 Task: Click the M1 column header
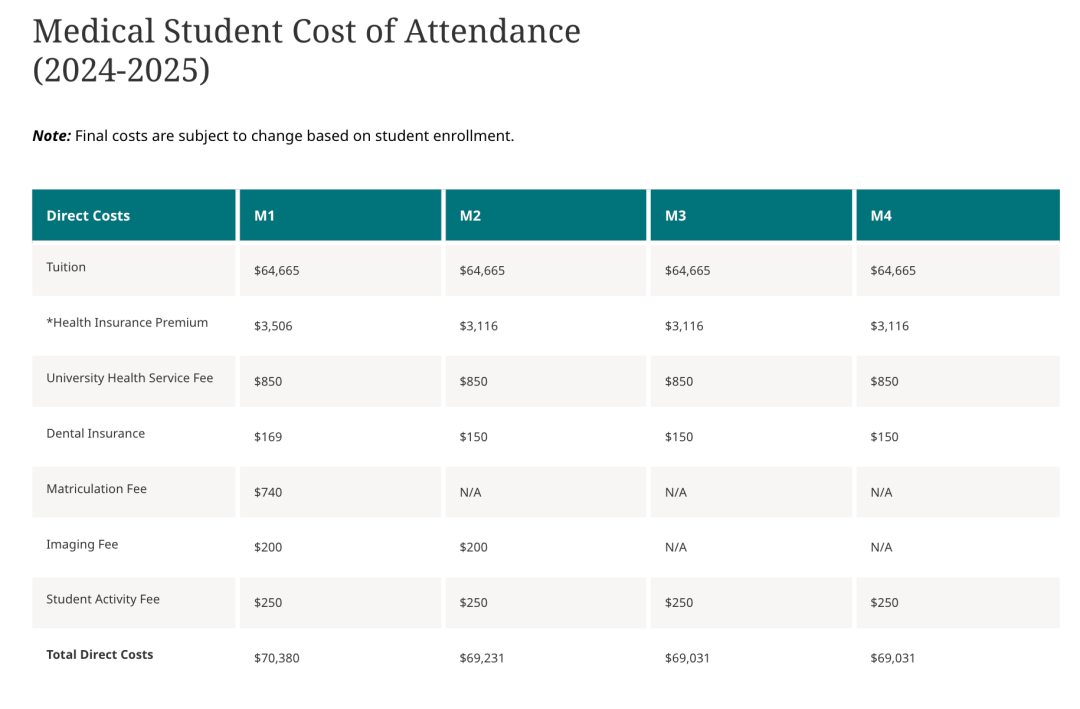click(265, 215)
